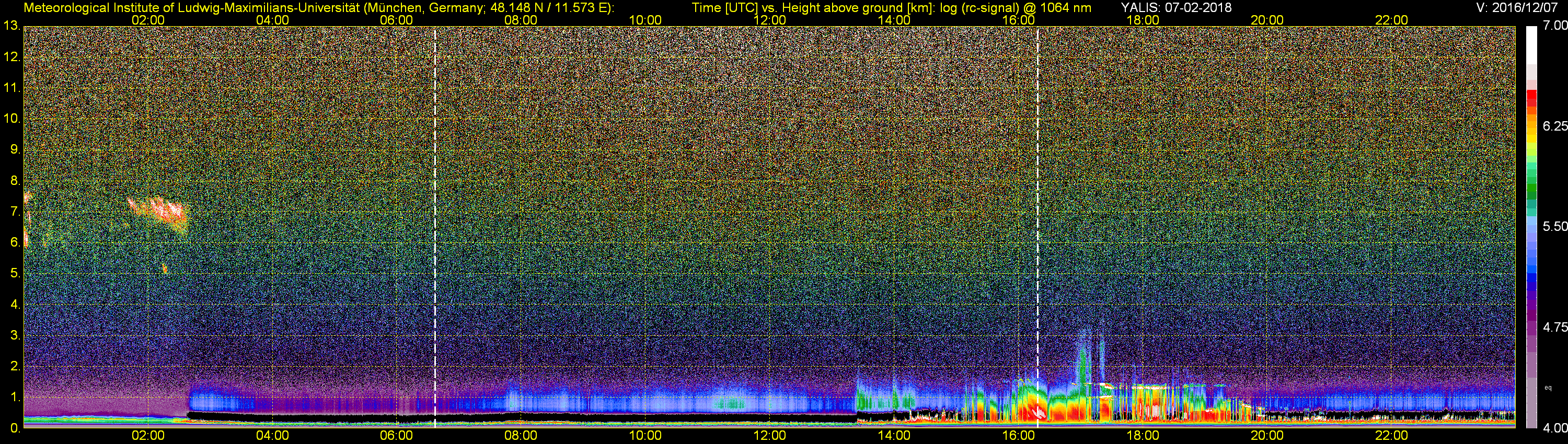Click the 4 km height axis label
Image resolution: width=1568 pixels, height=444 pixels.
pos(15,304)
